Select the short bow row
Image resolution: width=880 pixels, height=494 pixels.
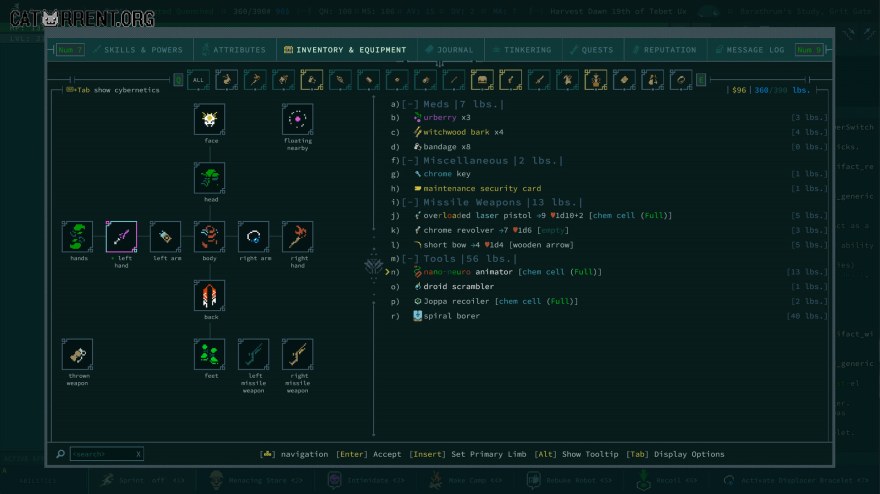pyautogui.click(x=609, y=245)
